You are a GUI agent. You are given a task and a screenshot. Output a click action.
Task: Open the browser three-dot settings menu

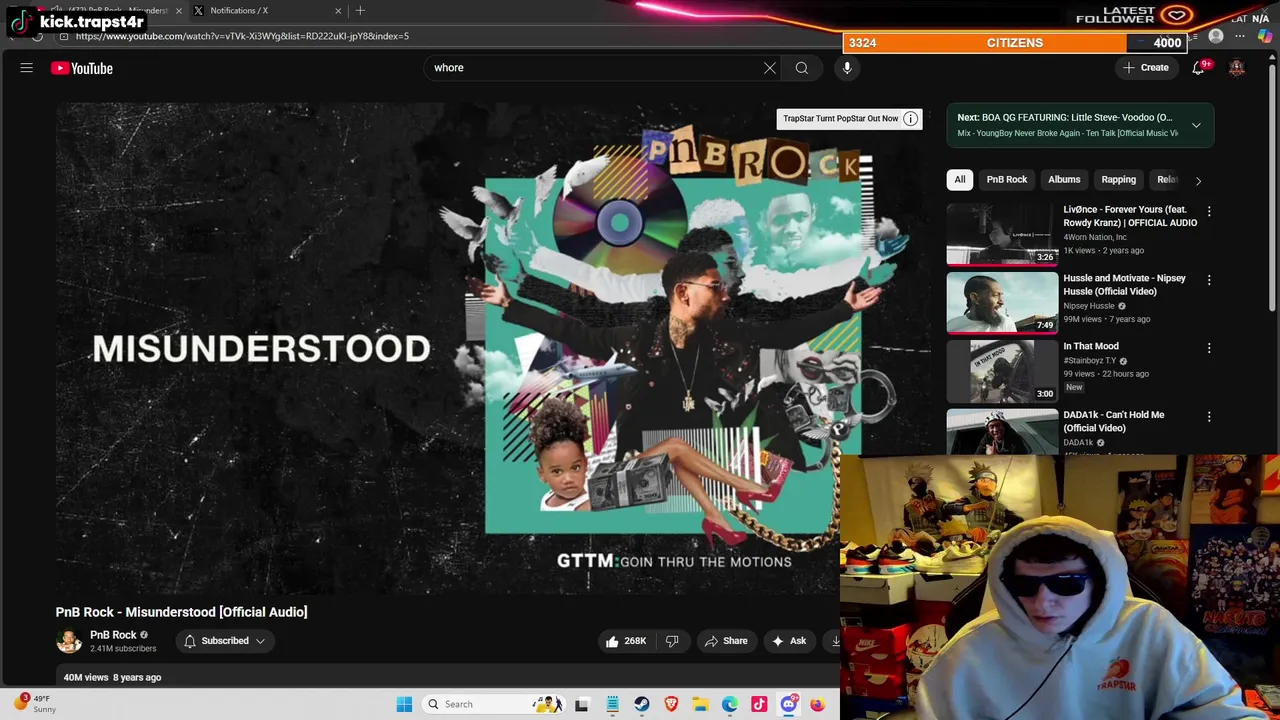(1240, 37)
